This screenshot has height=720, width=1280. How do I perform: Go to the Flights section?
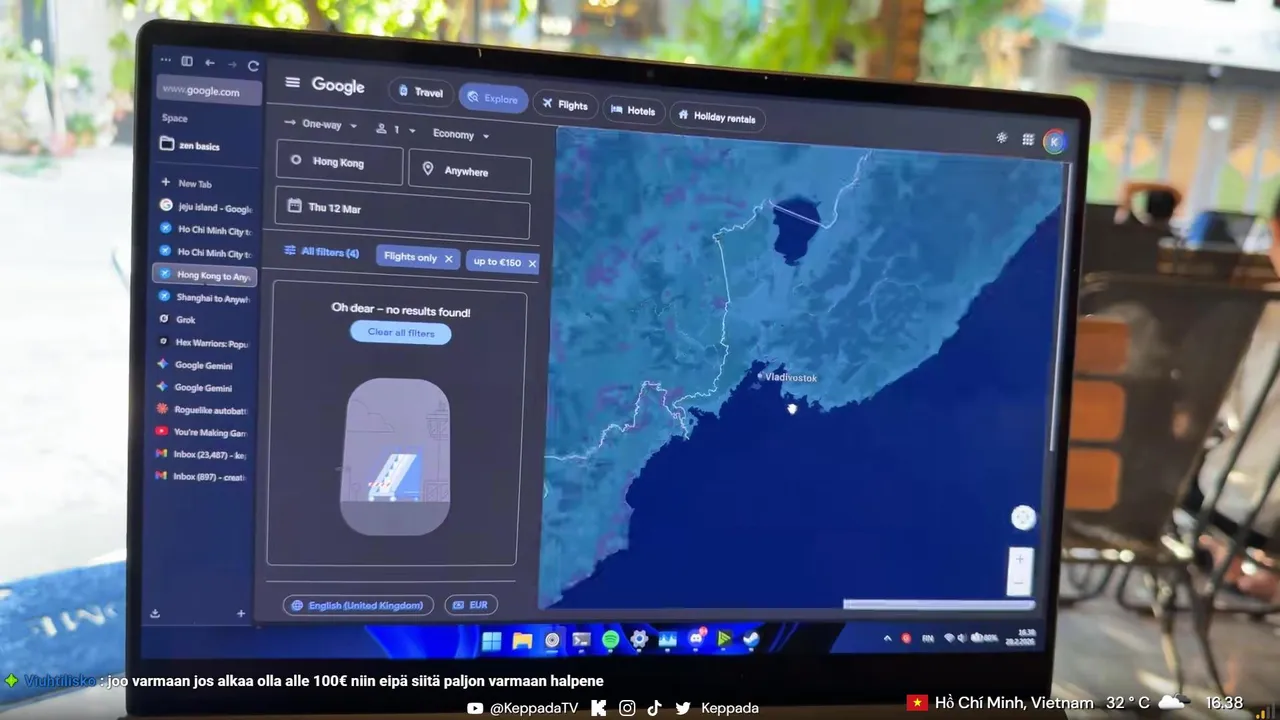[565, 105]
